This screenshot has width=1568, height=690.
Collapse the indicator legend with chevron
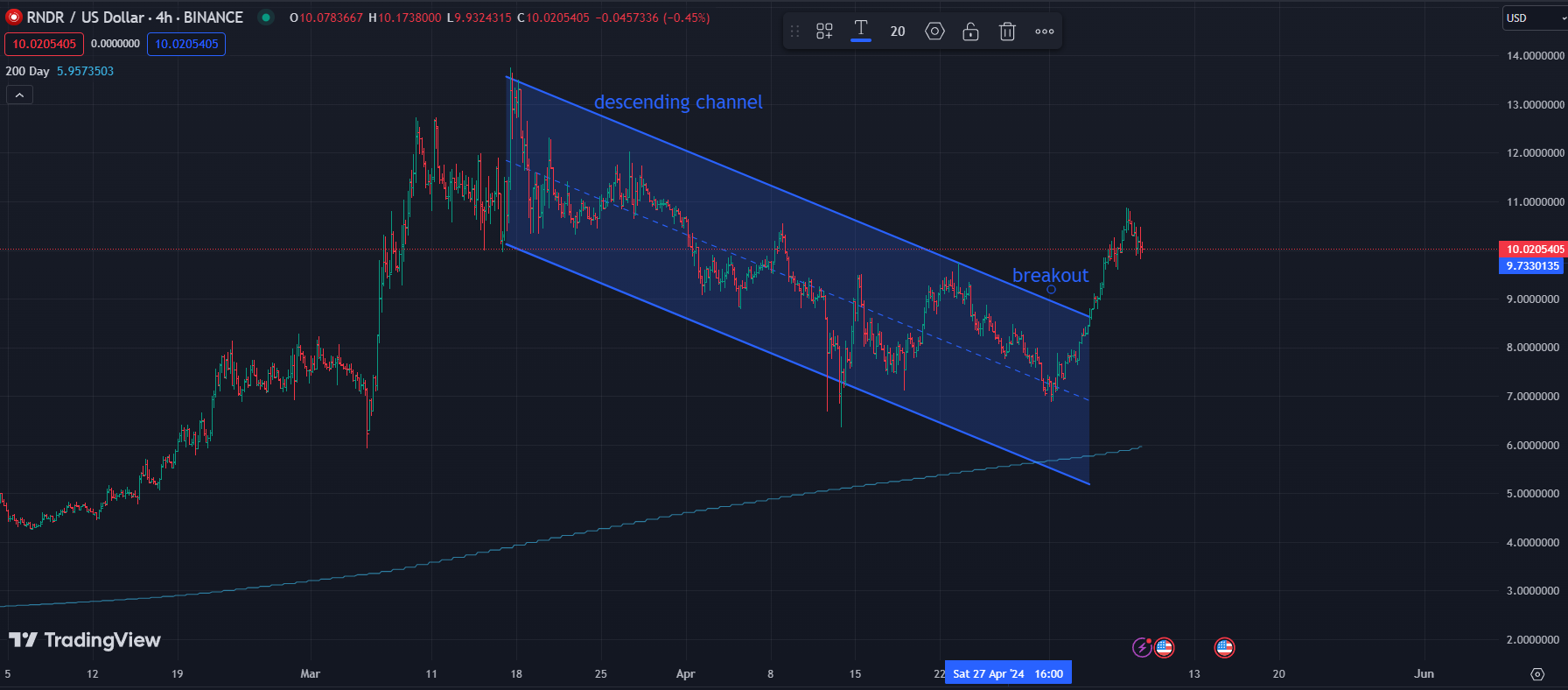(x=19, y=95)
